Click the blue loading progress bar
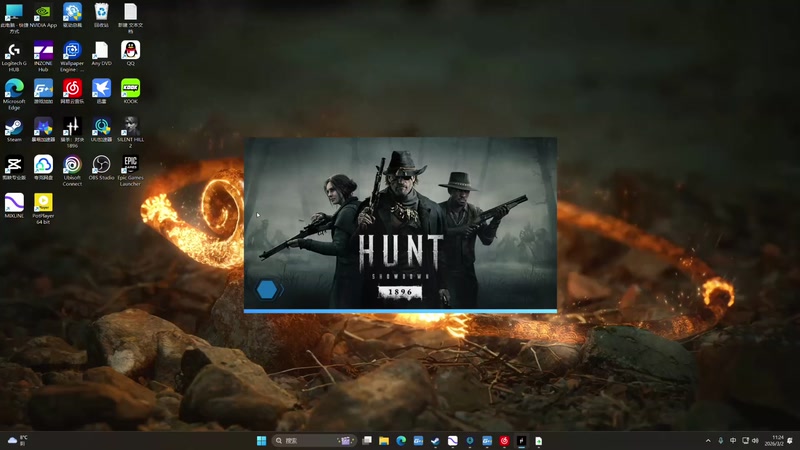 coord(401,311)
